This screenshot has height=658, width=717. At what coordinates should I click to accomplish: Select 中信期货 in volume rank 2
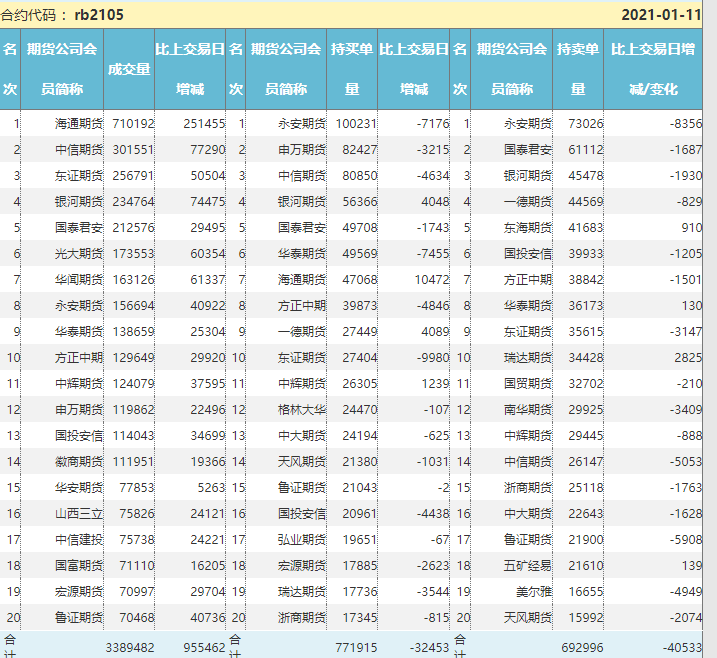[79, 150]
